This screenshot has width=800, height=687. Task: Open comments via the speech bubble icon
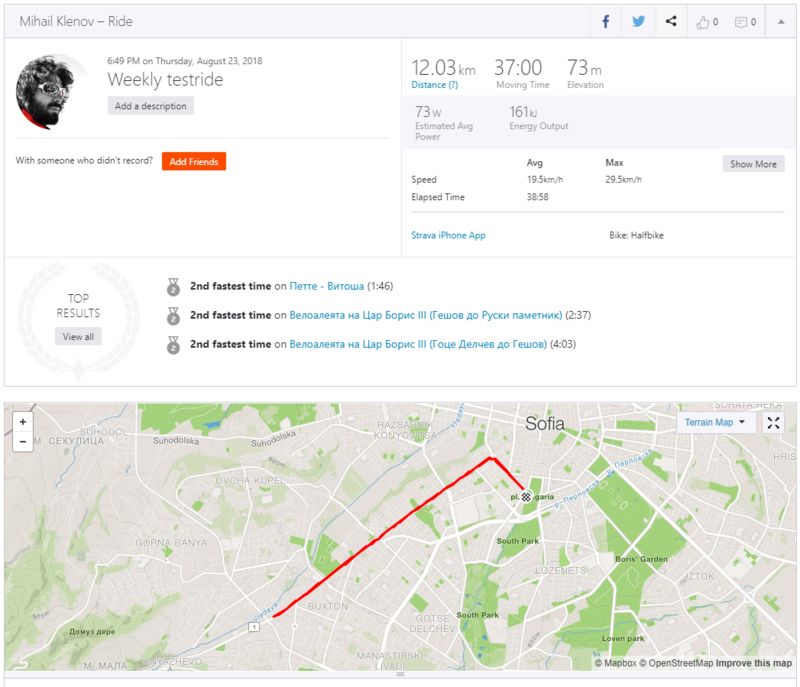[745, 22]
